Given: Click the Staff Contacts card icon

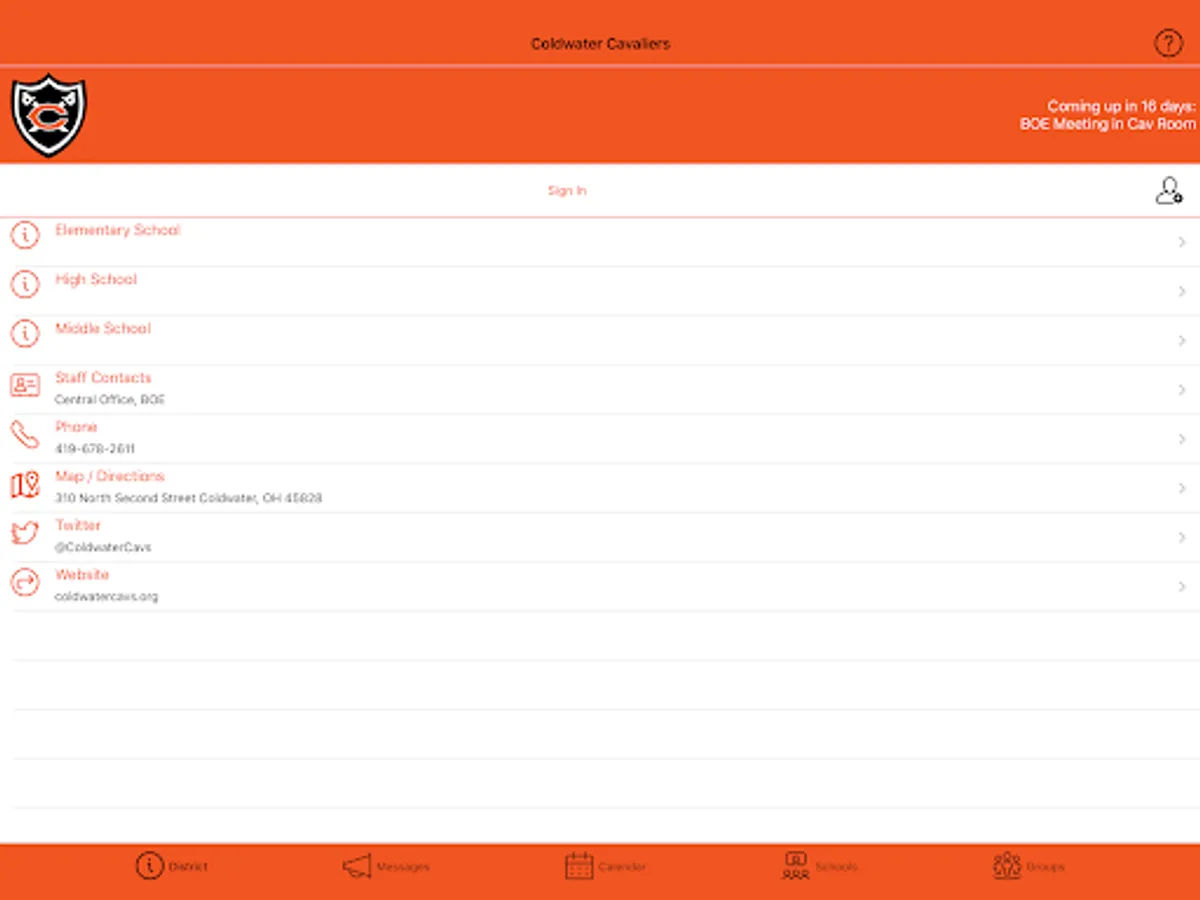Looking at the screenshot, I should [25, 384].
